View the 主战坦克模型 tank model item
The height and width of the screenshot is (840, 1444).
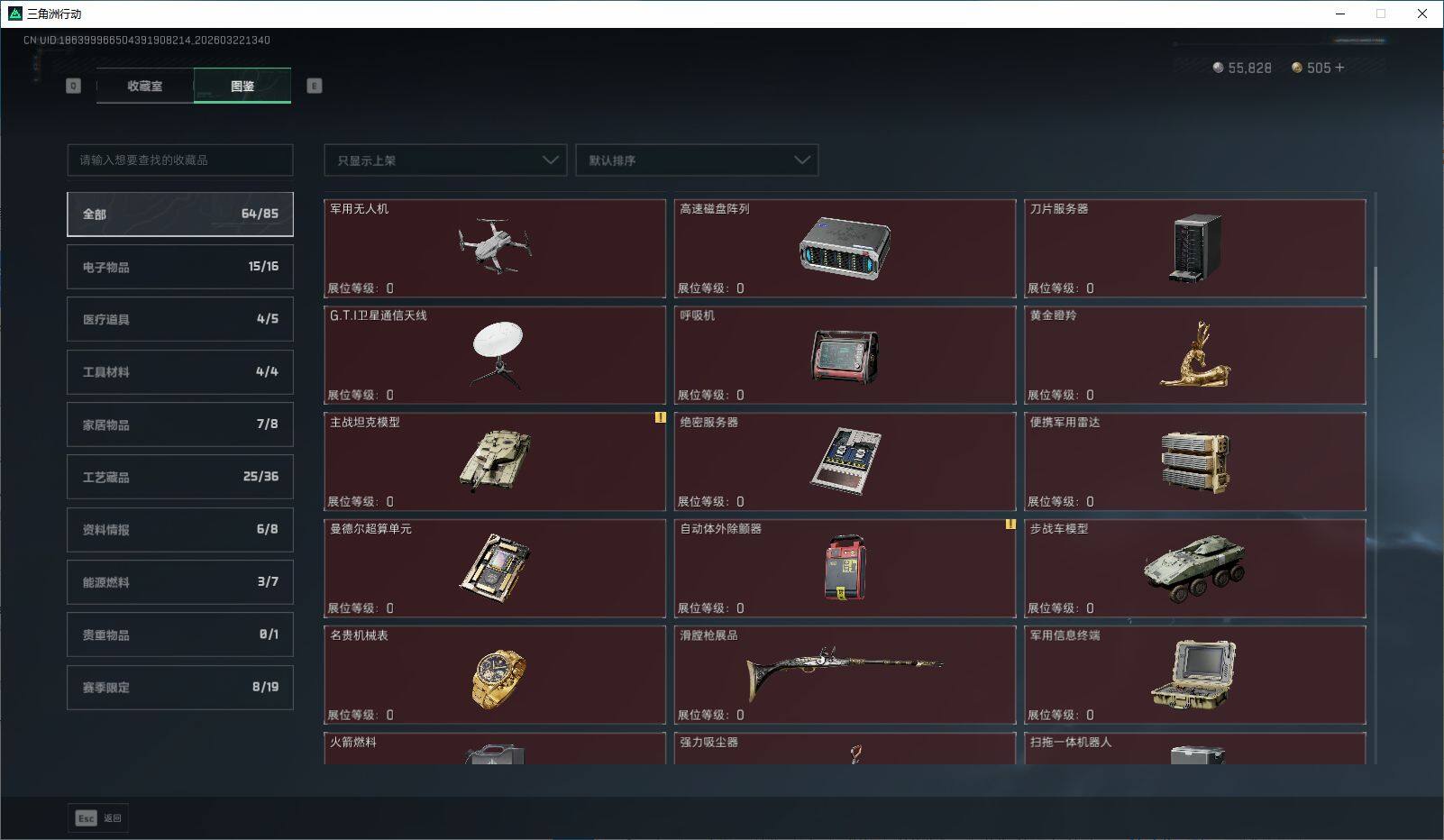click(495, 461)
